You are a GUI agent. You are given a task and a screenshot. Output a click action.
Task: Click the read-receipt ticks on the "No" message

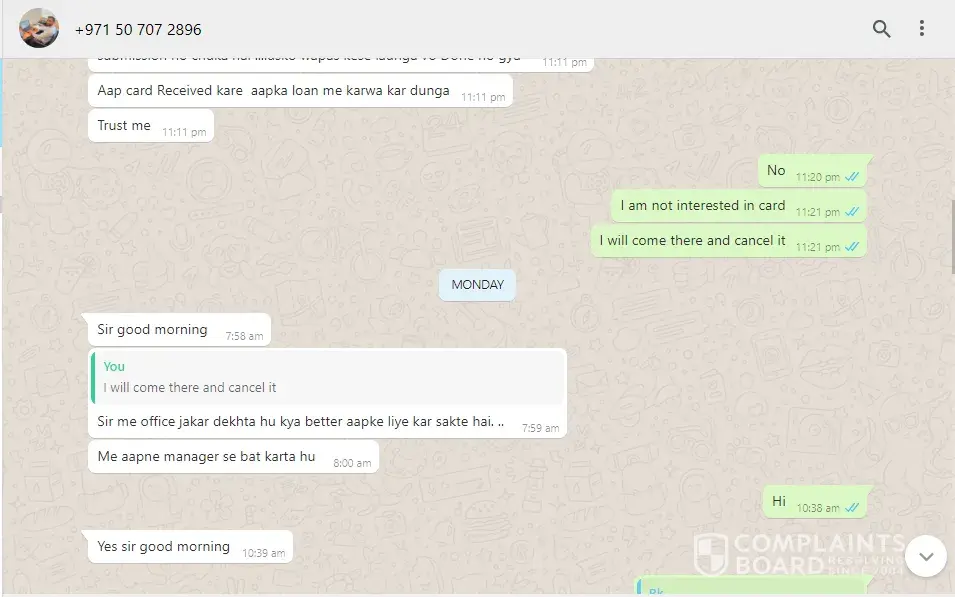[x=852, y=177]
